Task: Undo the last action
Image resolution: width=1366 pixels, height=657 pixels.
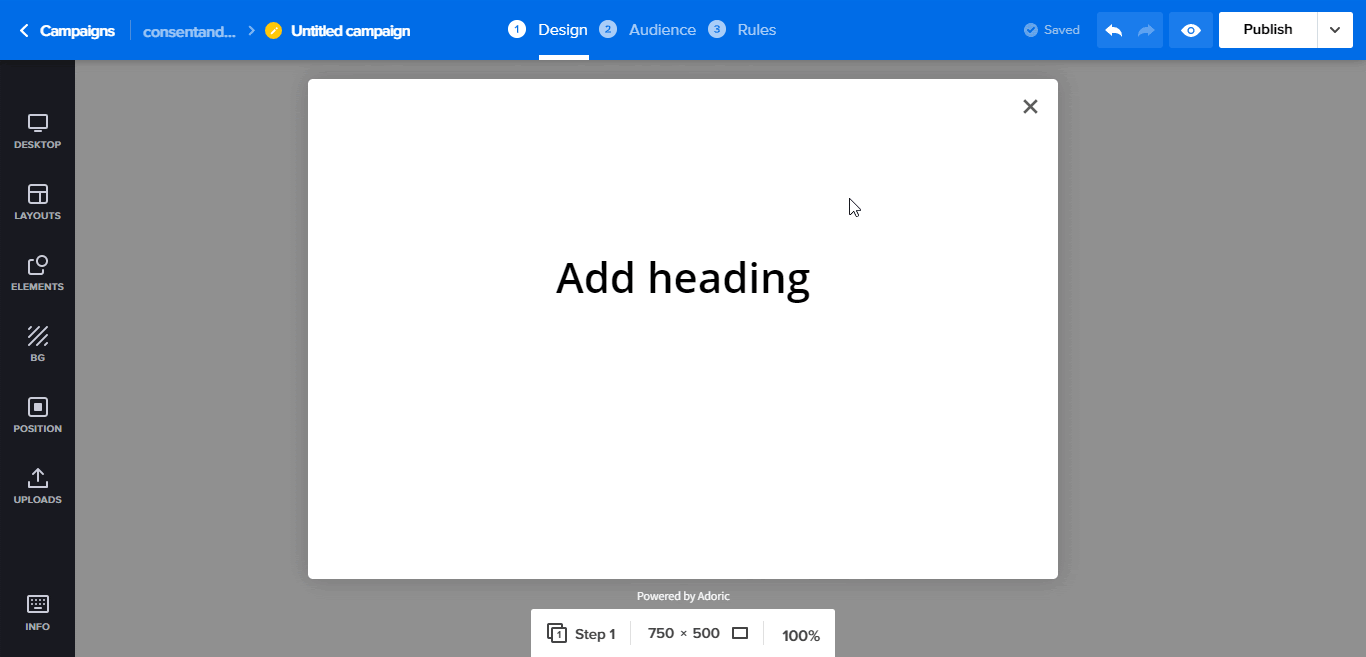Action: [x=1113, y=30]
